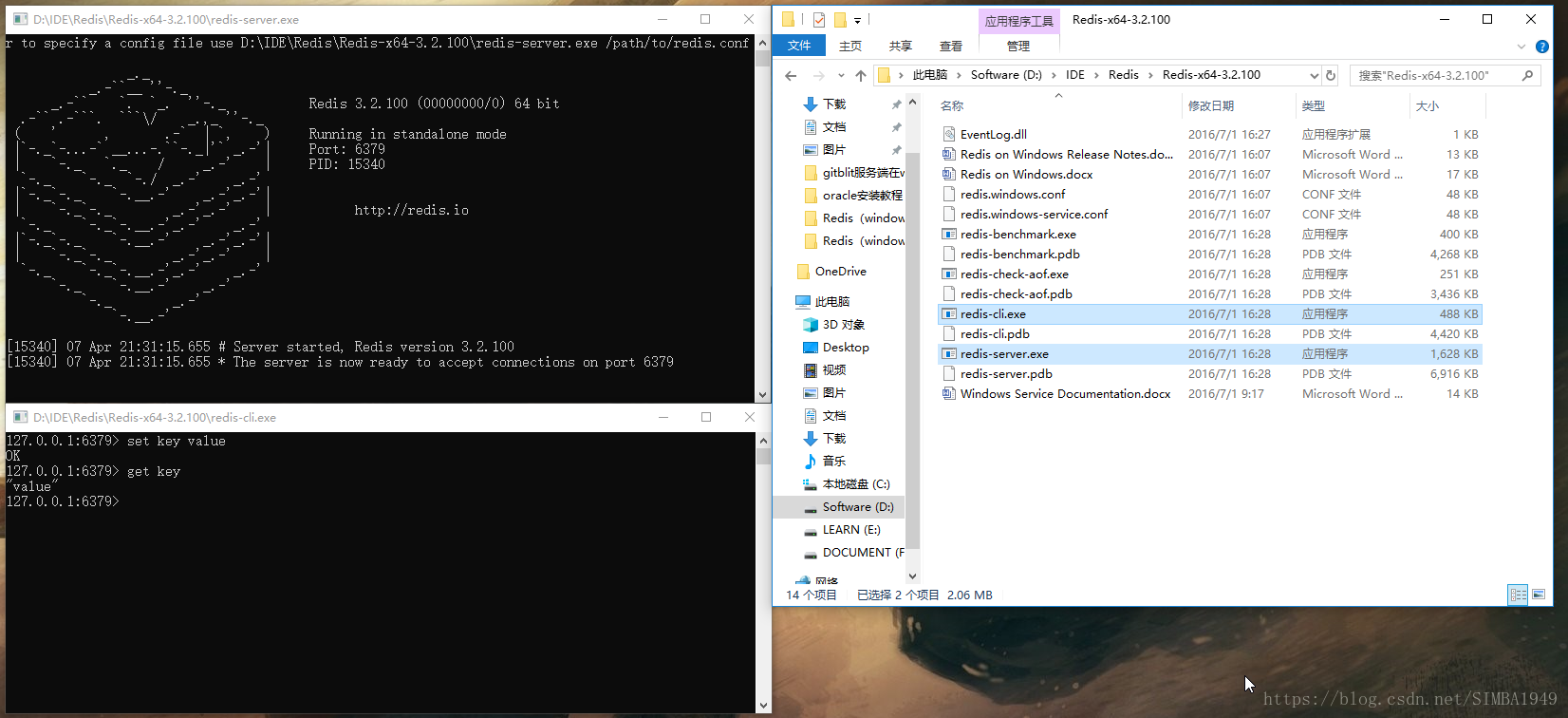Click the EventLog.dll file icon

click(x=948, y=134)
